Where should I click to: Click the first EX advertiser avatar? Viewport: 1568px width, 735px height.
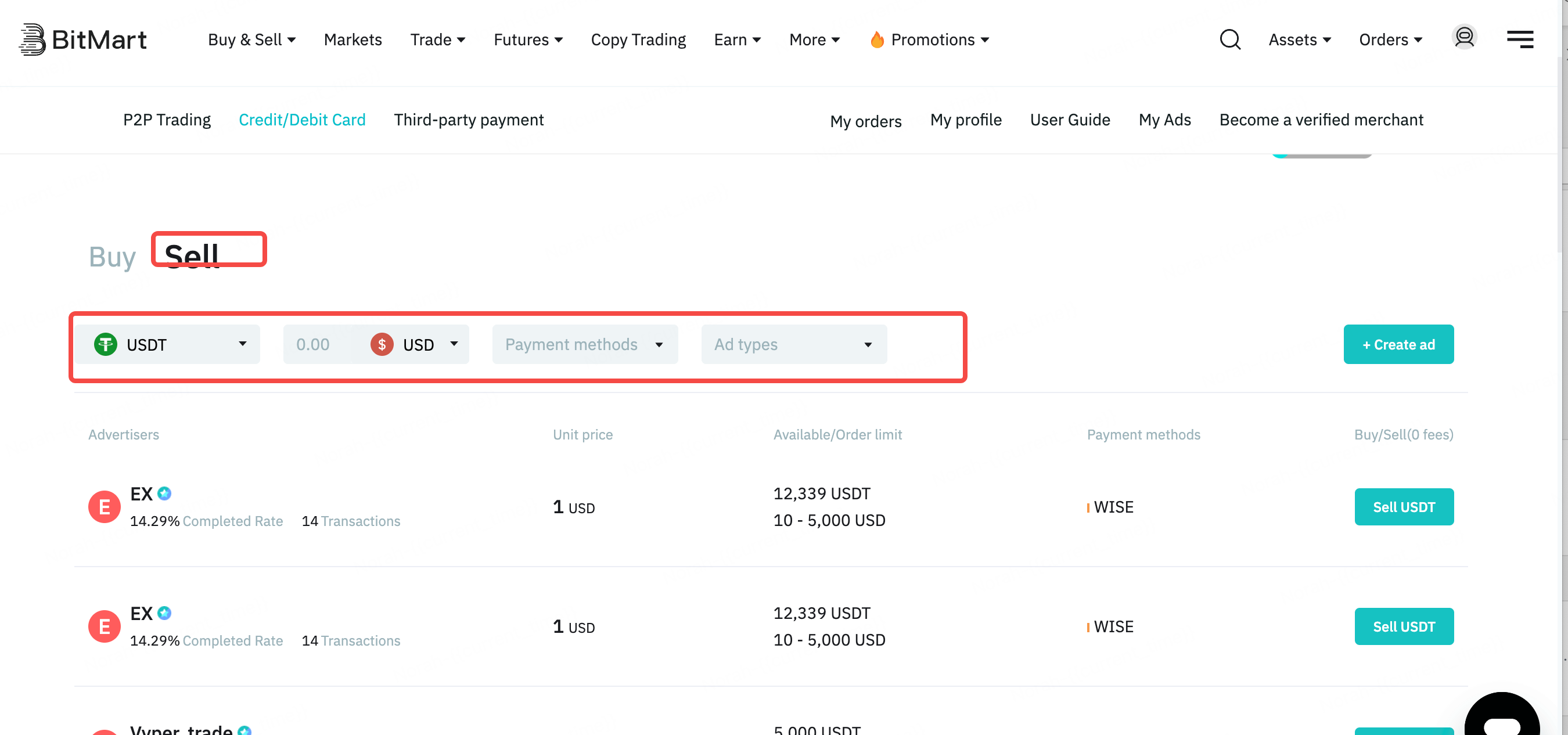pos(104,507)
